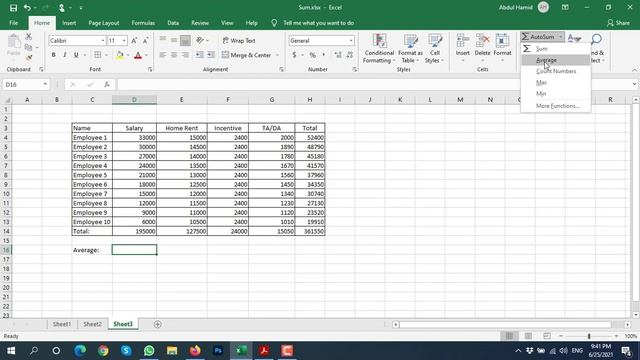640x360 pixels.
Task: Toggle Align Left
Action: click(162, 55)
